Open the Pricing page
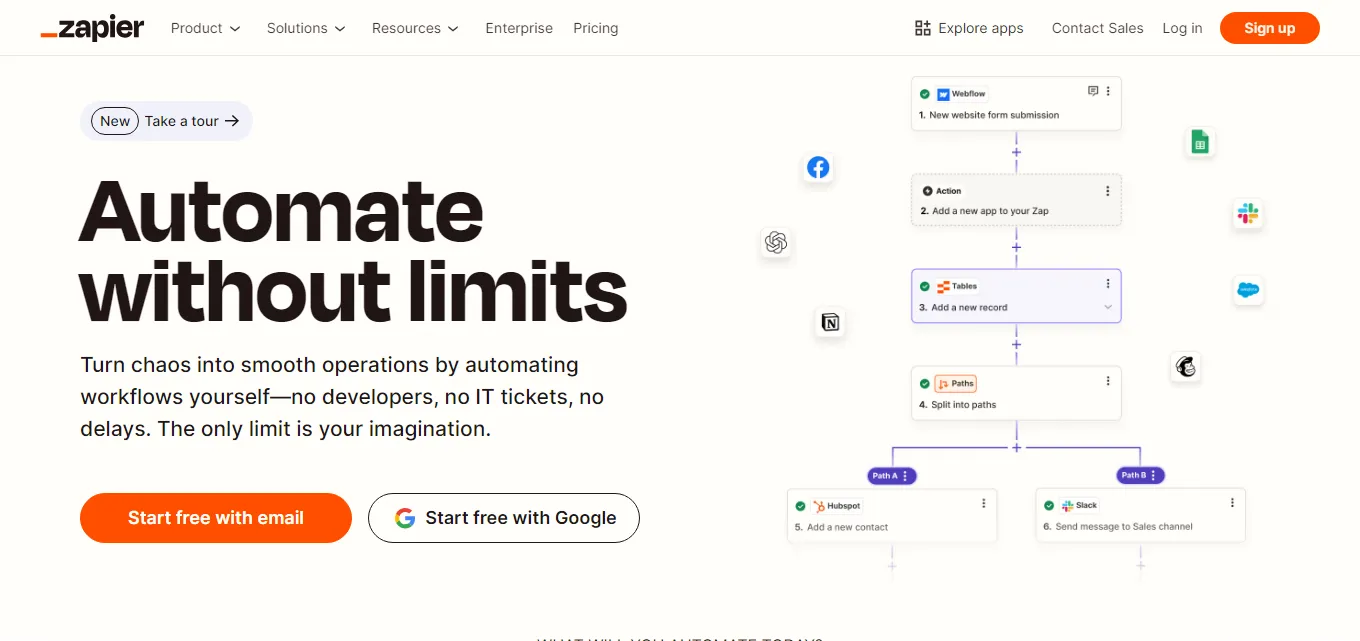Image resolution: width=1360 pixels, height=641 pixels. click(596, 28)
